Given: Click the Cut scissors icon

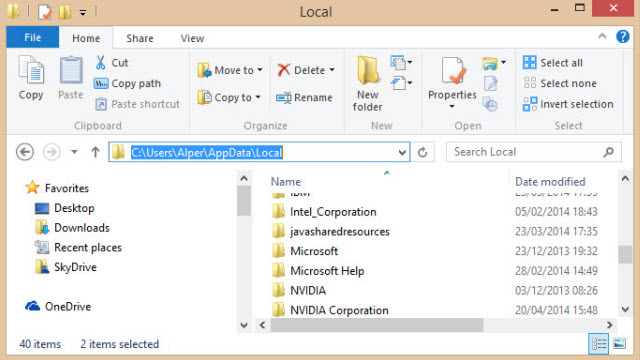Looking at the screenshot, I should (x=100, y=62).
